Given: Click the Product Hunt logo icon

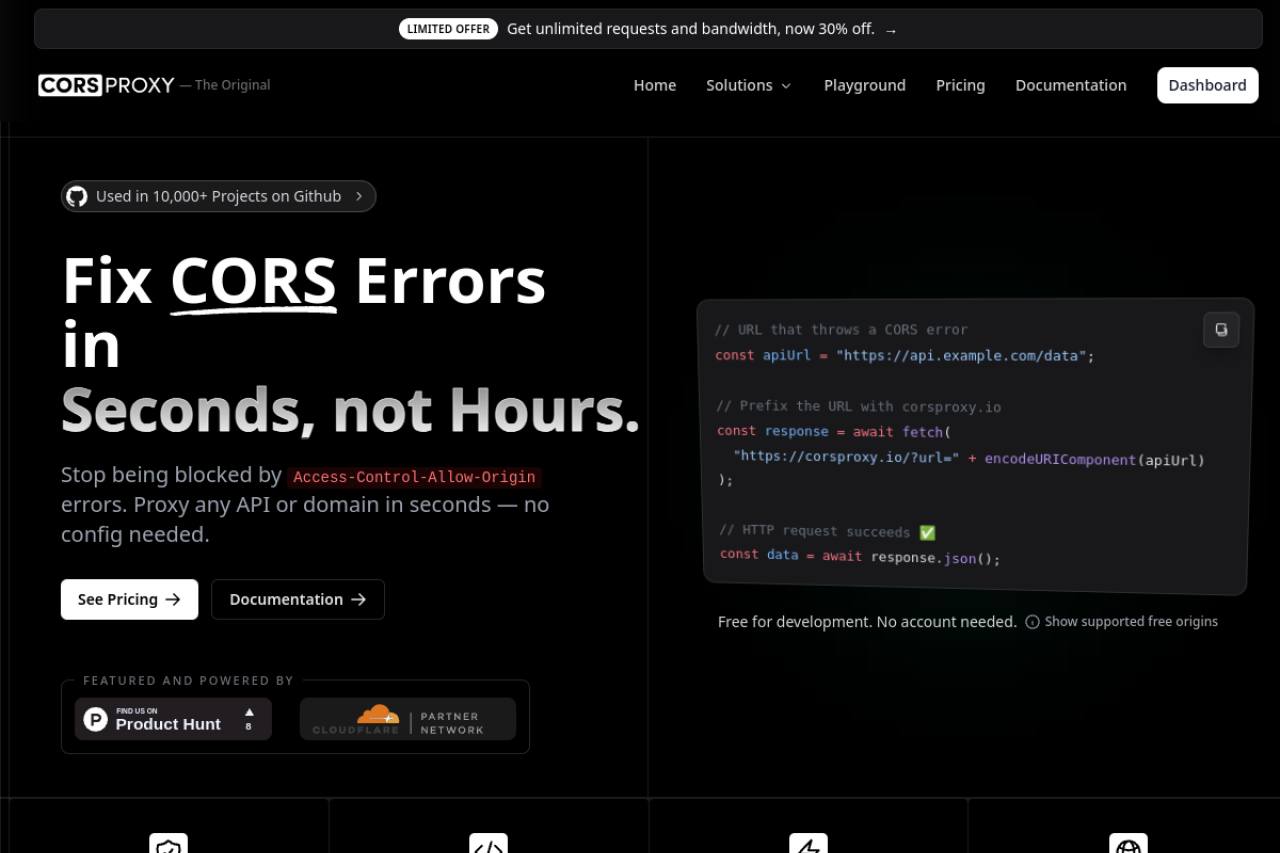Looking at the screenshot, I should pos(96,719).
